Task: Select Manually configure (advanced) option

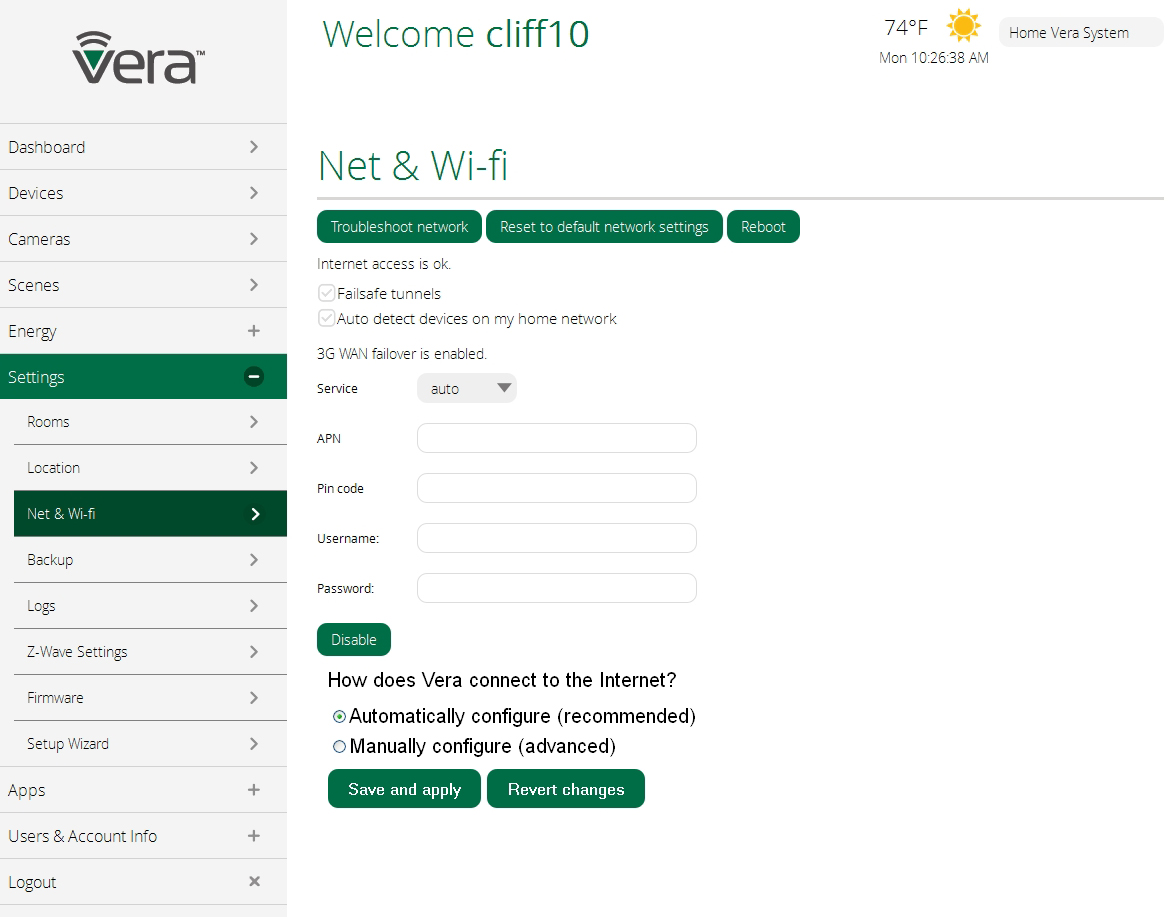Action: pos(340,747)
